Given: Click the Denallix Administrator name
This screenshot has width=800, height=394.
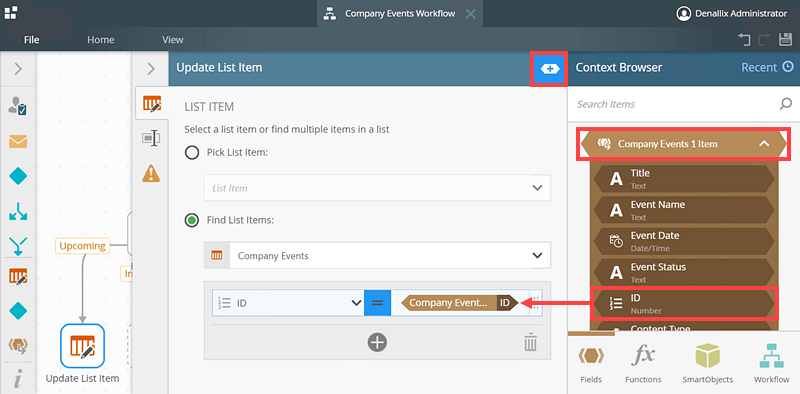Looking at the screenshot, I should pos(741,14).
